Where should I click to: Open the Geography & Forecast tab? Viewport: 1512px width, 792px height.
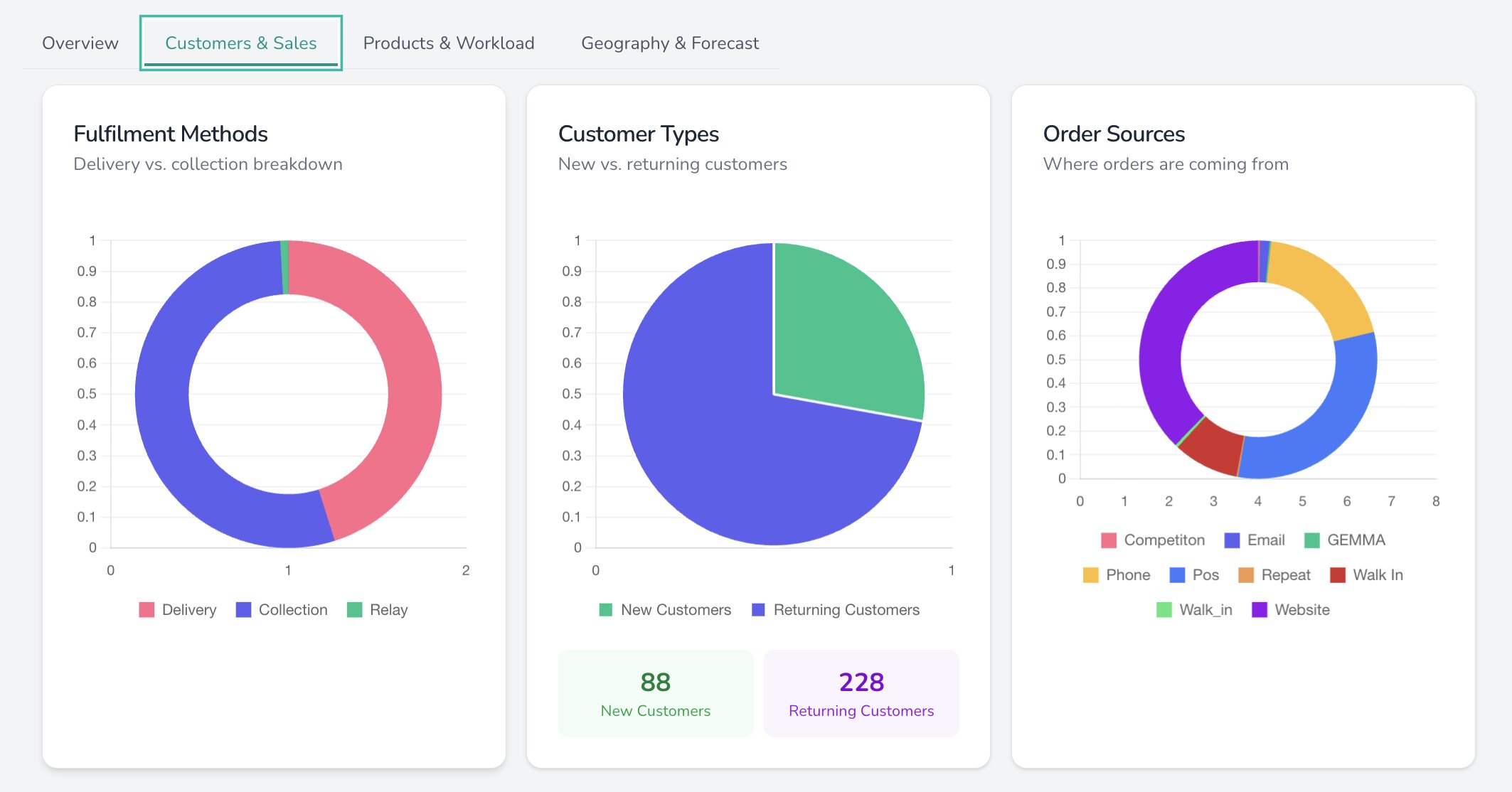(x=669, y=43)
